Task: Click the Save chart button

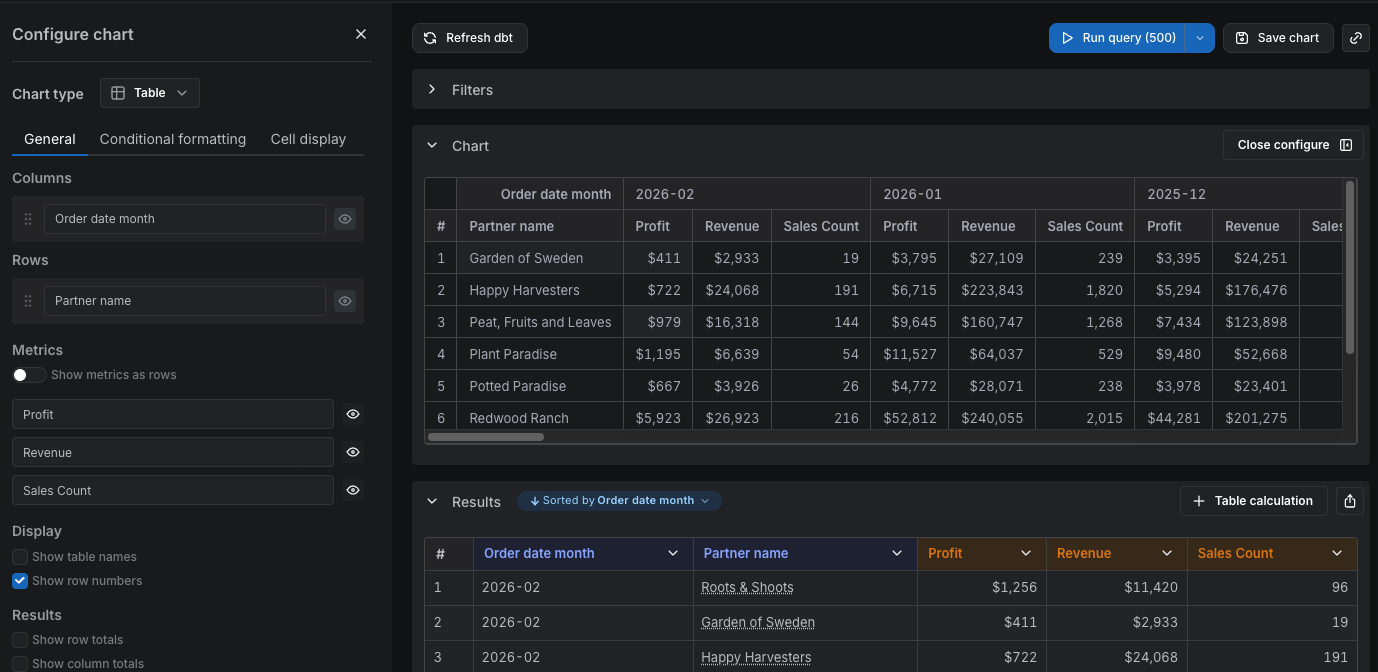Action: 1277,38
